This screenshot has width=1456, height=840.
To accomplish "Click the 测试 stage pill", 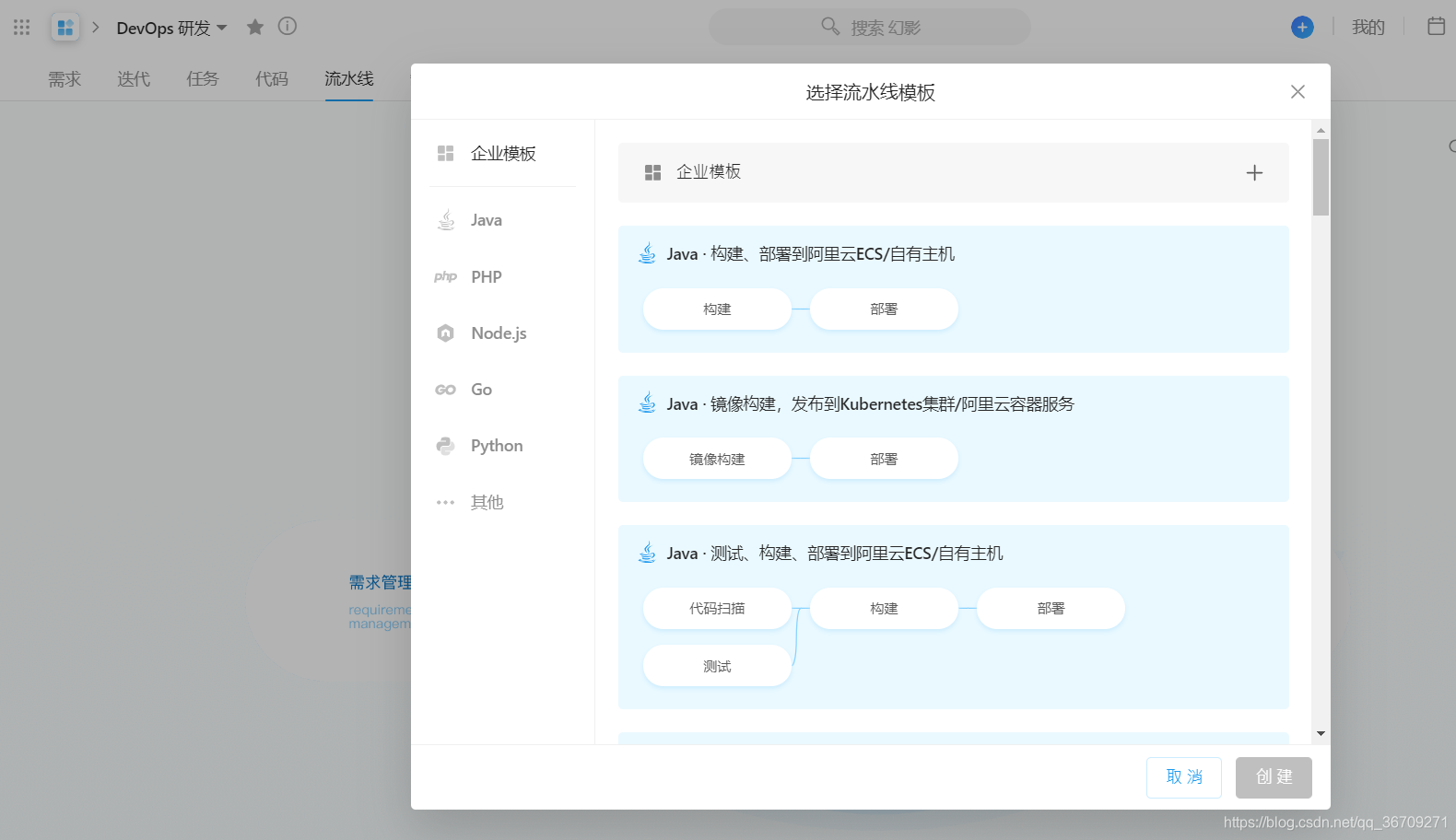I will 717,666.
